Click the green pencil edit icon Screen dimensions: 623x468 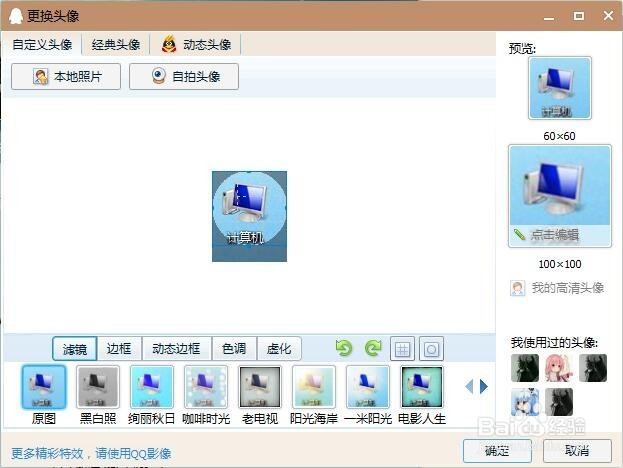point(519,235)
